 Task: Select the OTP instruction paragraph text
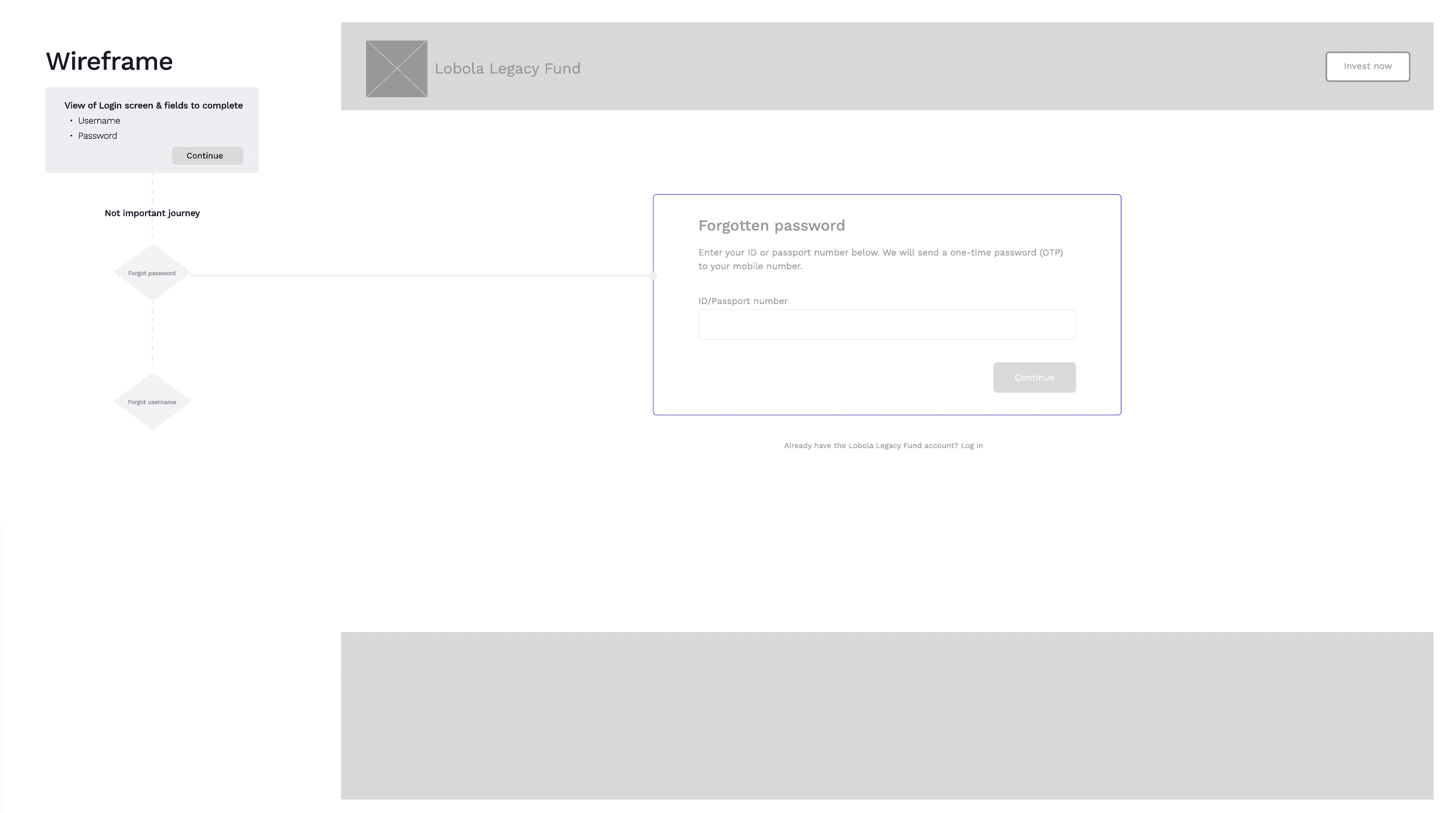tap(880, 259)
